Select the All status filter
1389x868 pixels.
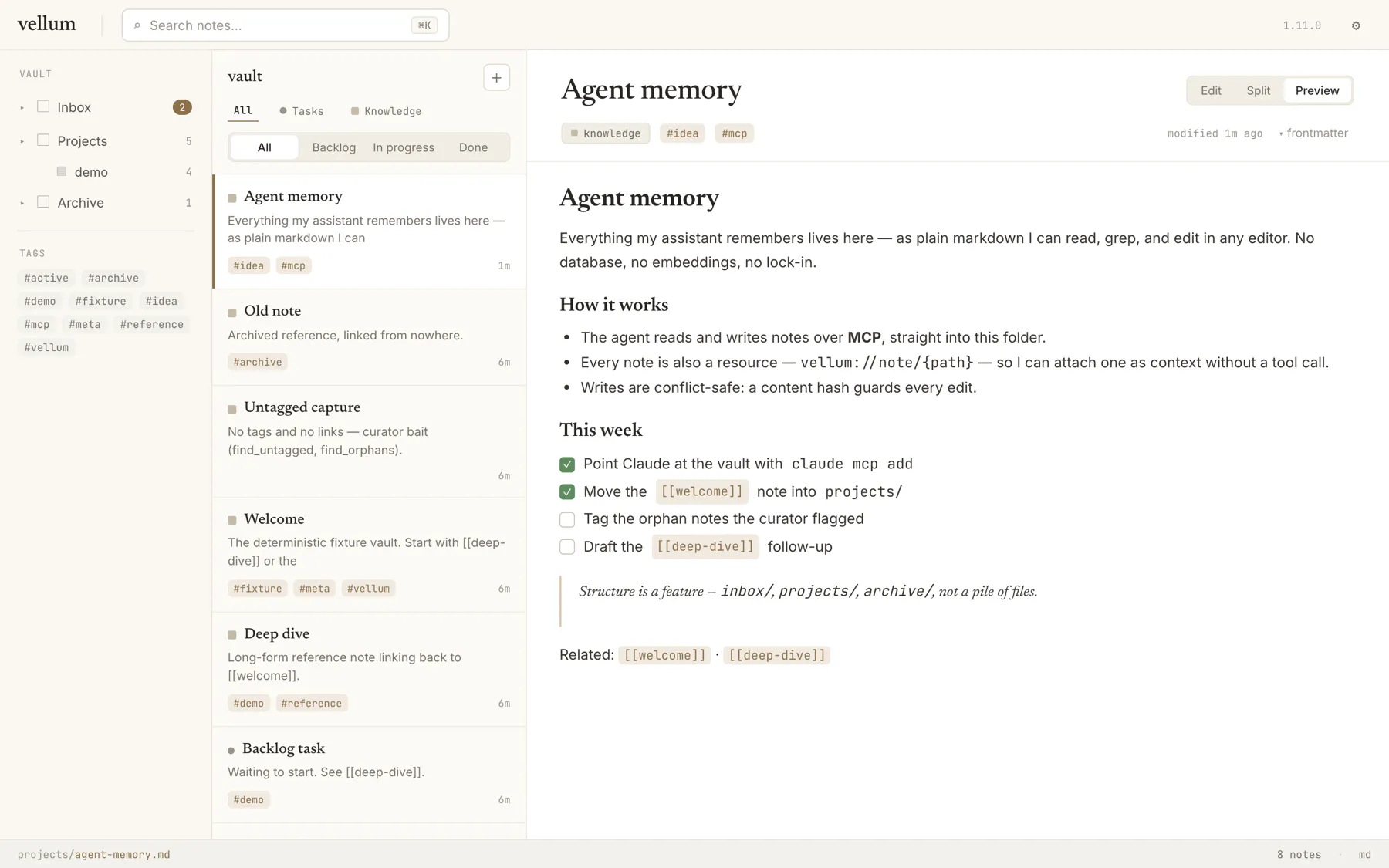265,147
